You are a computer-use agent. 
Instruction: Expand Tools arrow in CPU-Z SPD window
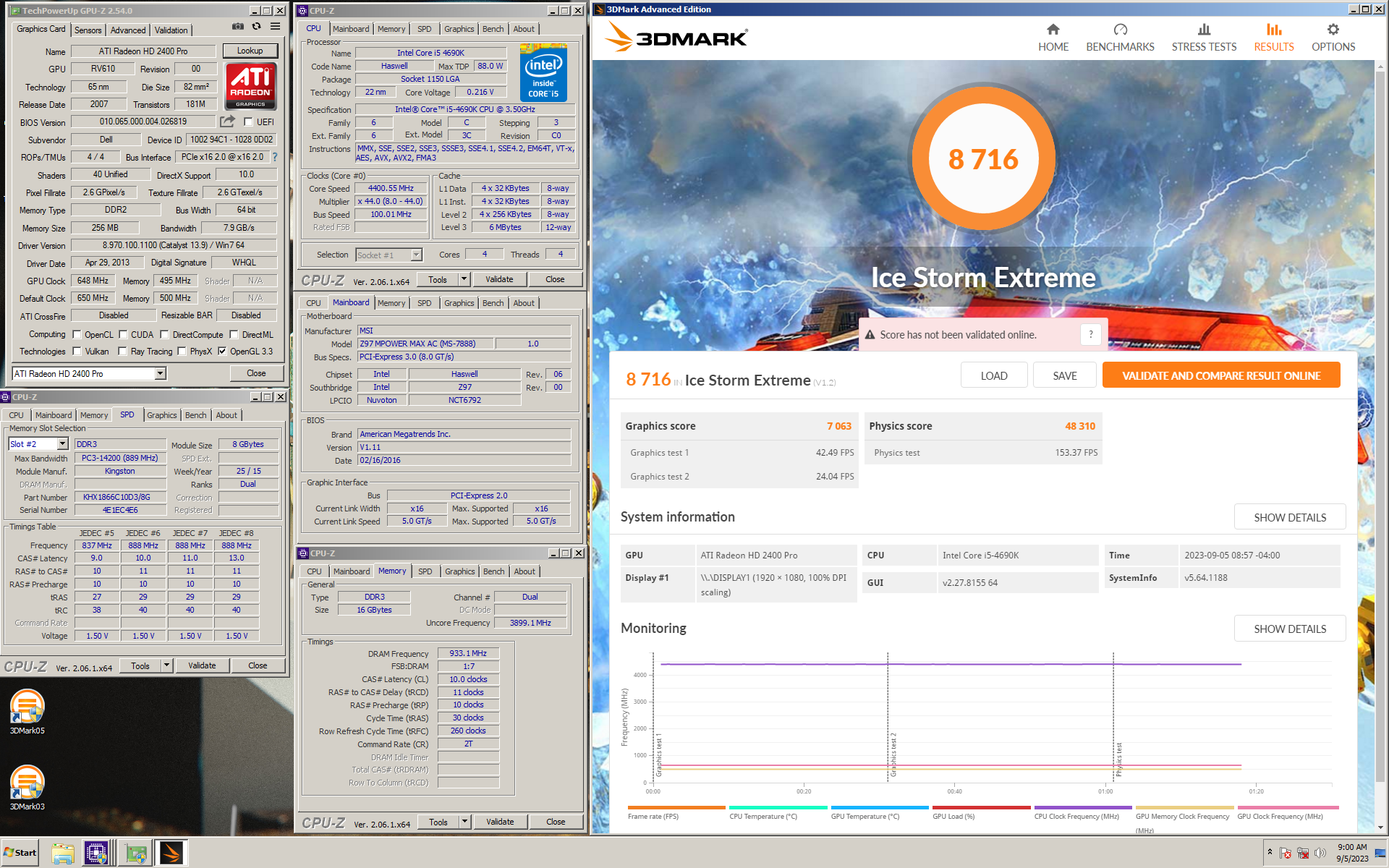(166, 665)
